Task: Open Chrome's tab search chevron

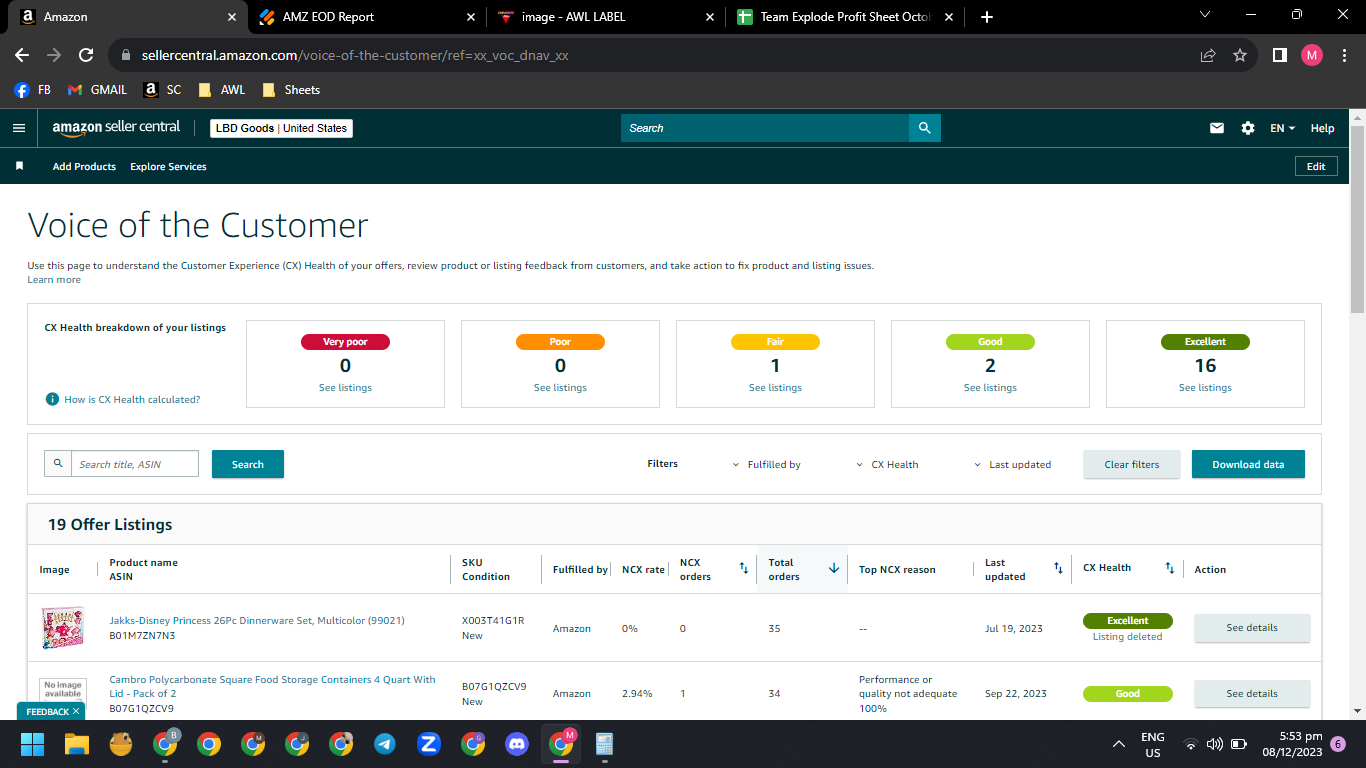Action: point(1204,15)
